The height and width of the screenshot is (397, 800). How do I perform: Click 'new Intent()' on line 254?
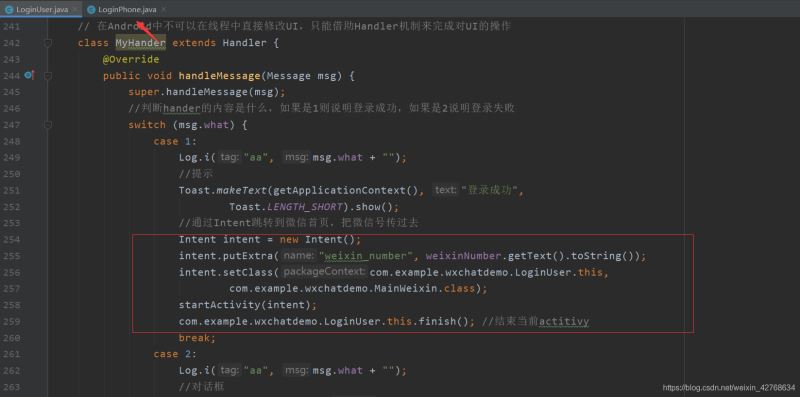[317, 239]
